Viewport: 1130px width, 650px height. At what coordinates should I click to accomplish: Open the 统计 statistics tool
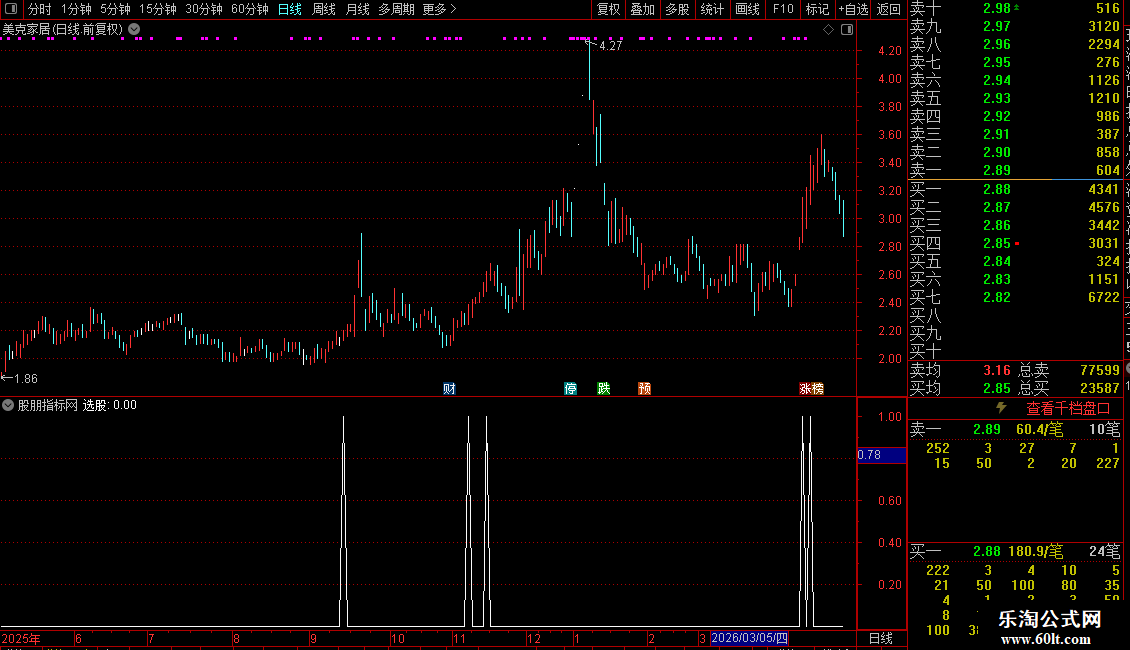(712, 9)
